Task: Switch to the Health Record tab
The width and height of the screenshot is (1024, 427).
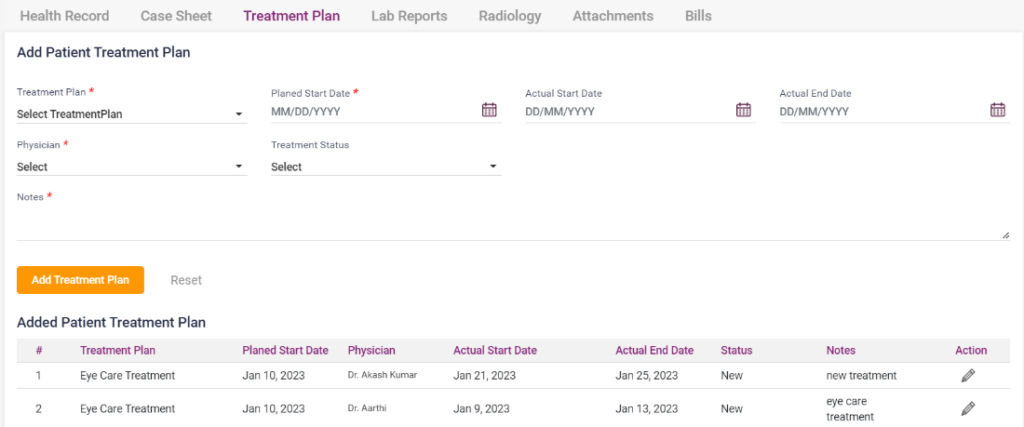Action: pyautogui.click(x=64, y=16)
